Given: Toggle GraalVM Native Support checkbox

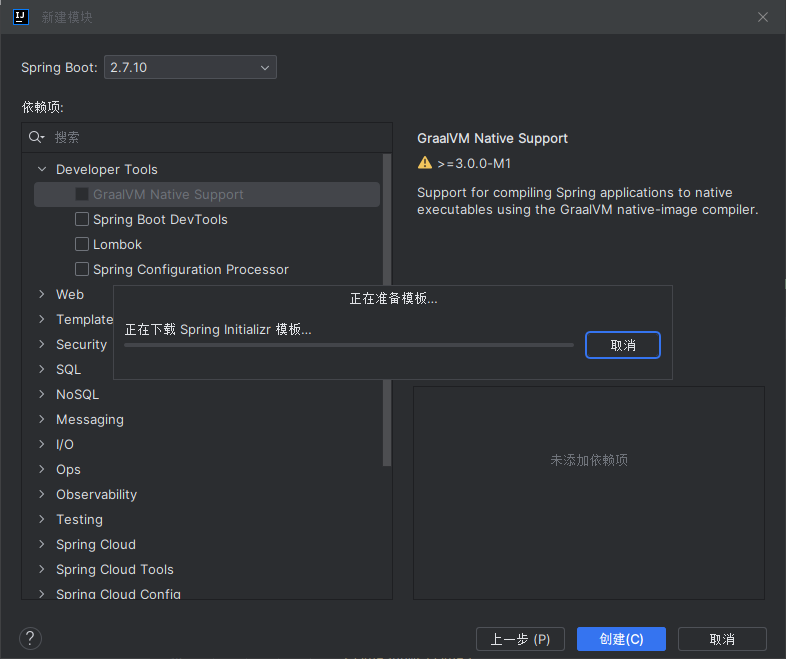Looking at the screenshot, I should (x=82, y=194).
